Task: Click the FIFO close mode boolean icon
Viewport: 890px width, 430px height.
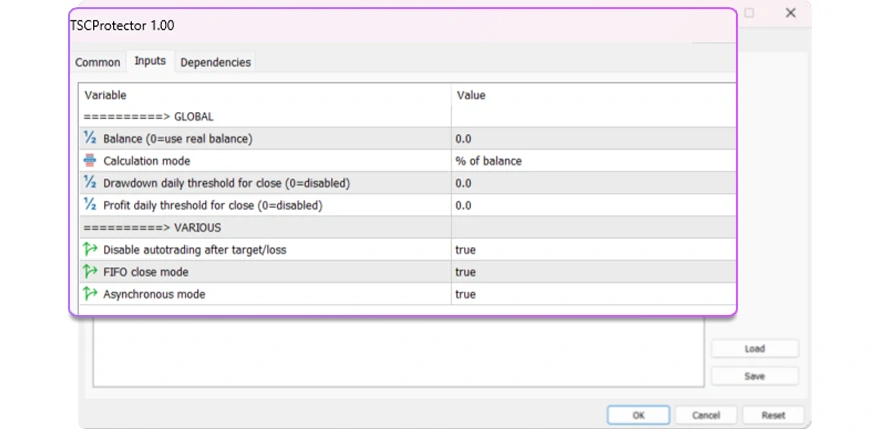Action: [90, 271]
